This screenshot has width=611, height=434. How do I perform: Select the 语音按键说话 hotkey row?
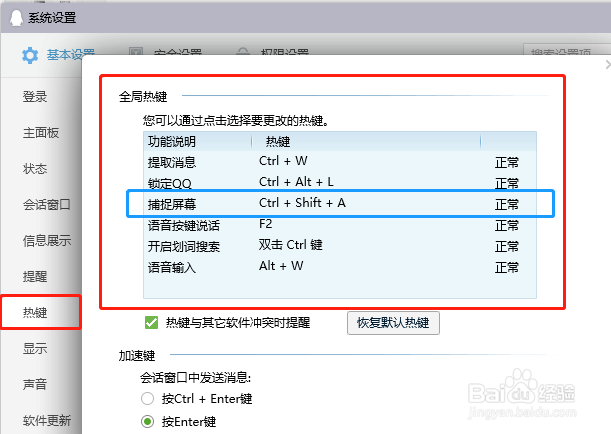pos(340,225)
